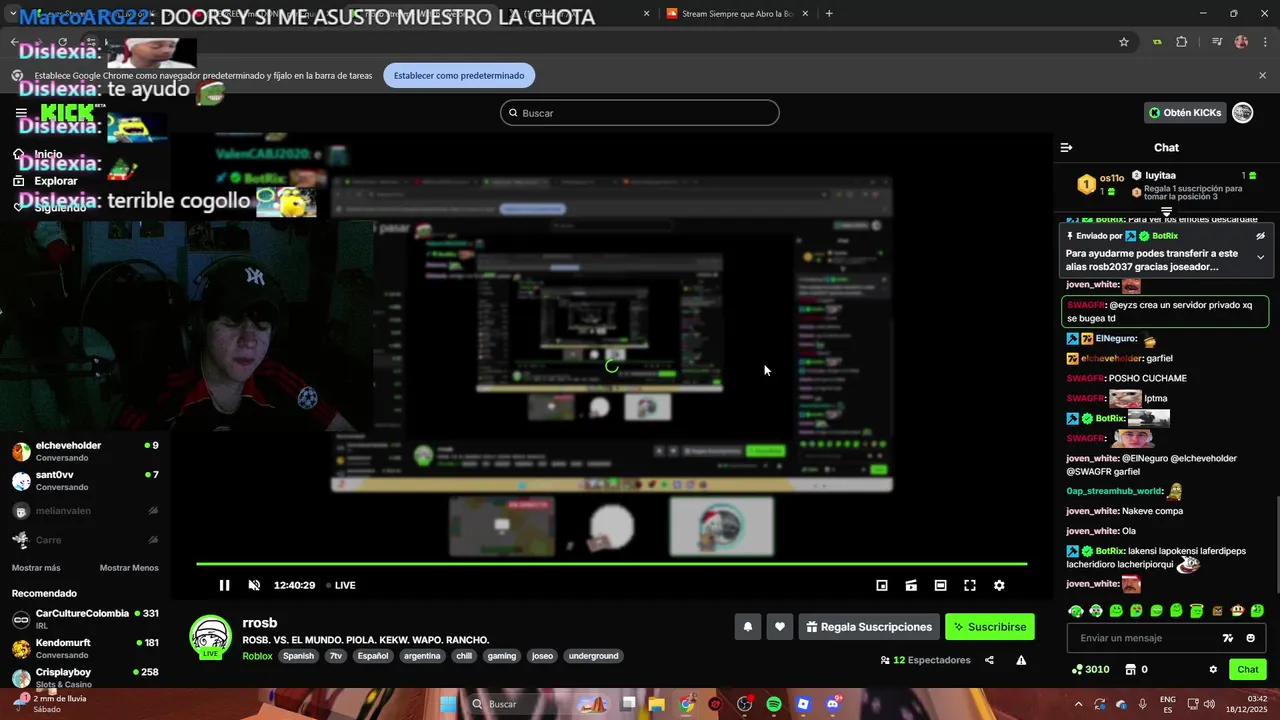Toggle notifications bell for rrosb
The image size is (1280, 720).
[747, 627]
